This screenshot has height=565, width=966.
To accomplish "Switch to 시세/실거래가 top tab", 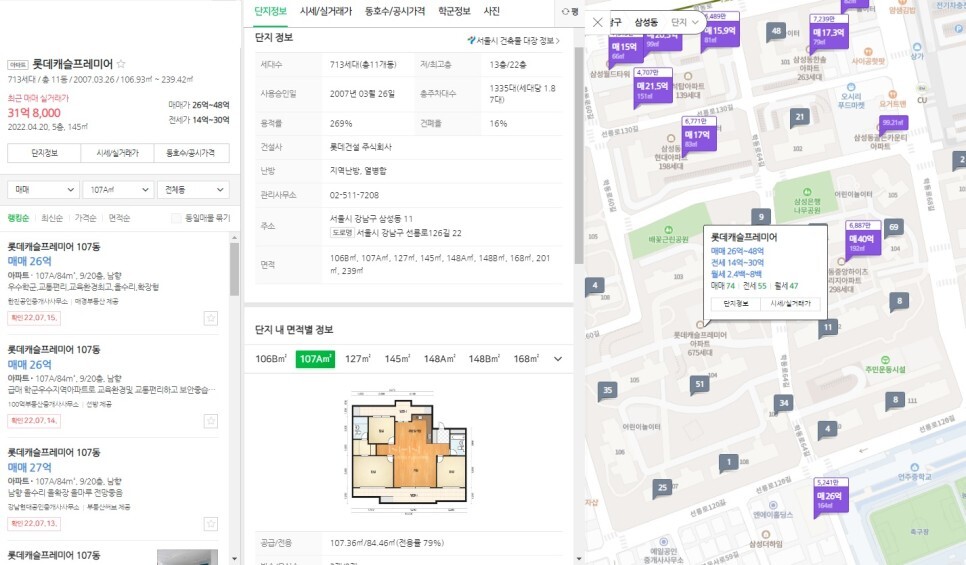I will [x=326, y=11].
